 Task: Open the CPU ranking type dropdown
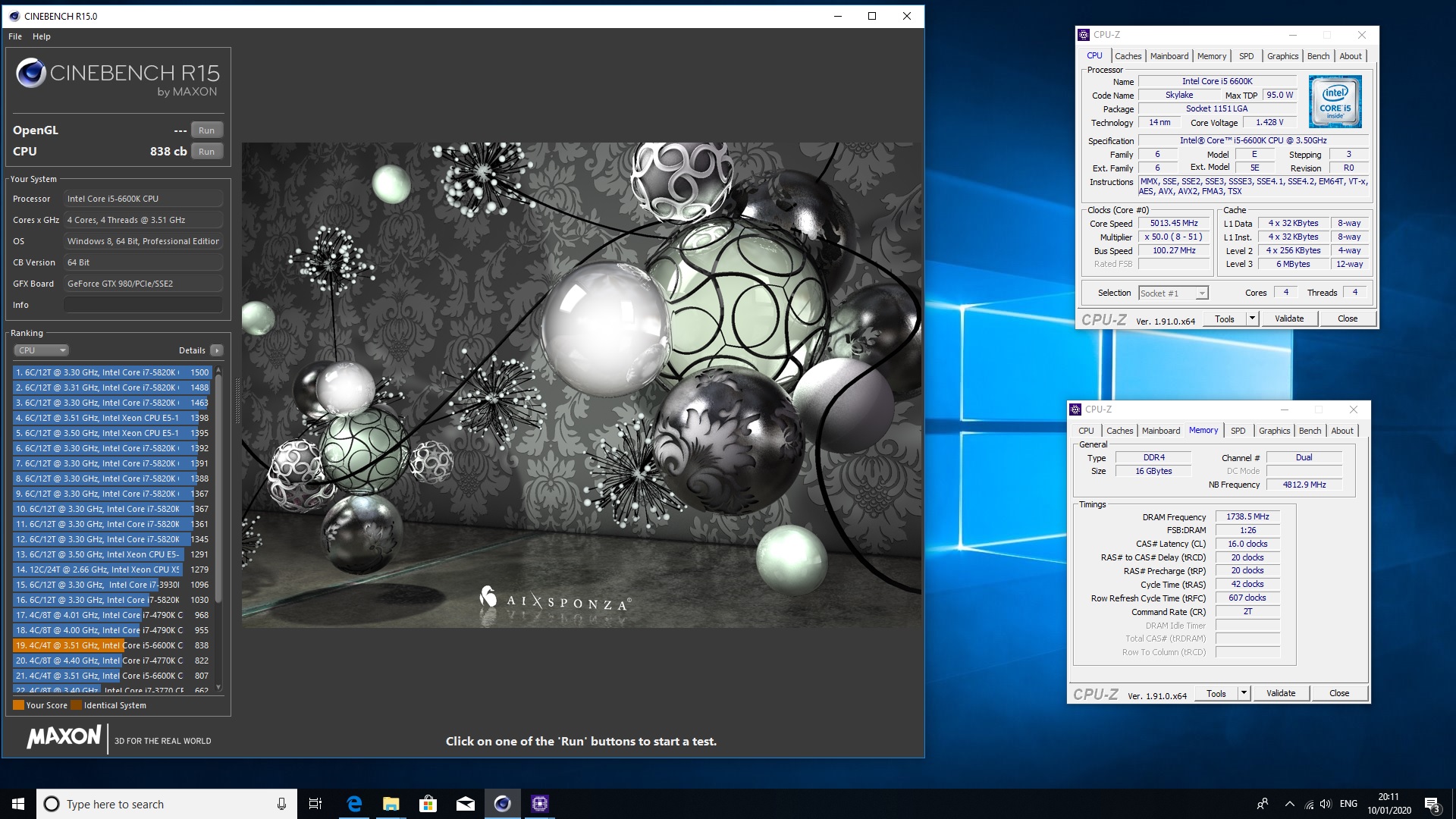pyautogui.click(x=42, y=350)
